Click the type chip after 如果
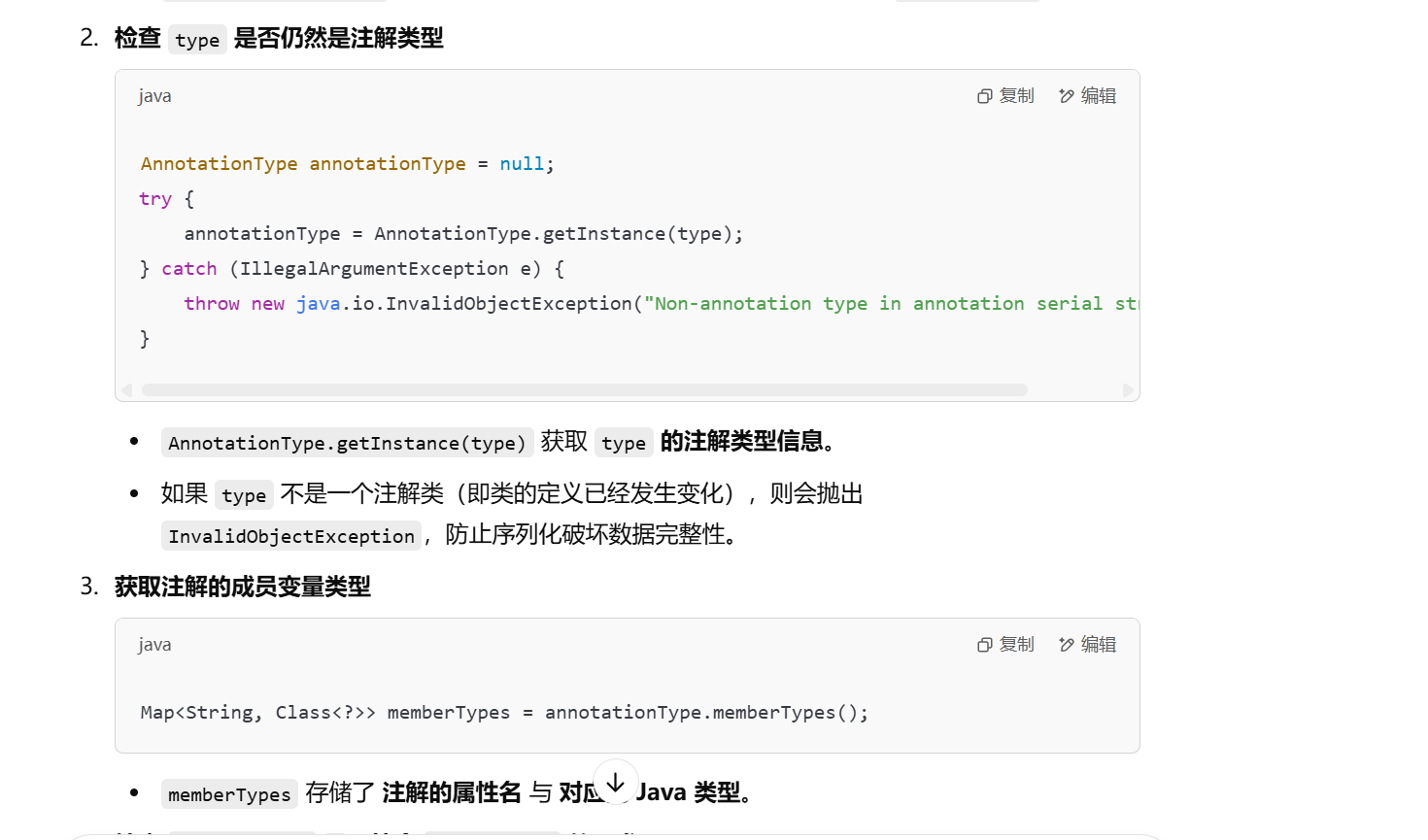Image resolution: width=1428 pixels, height=840 pixels. tap(244, 495)
